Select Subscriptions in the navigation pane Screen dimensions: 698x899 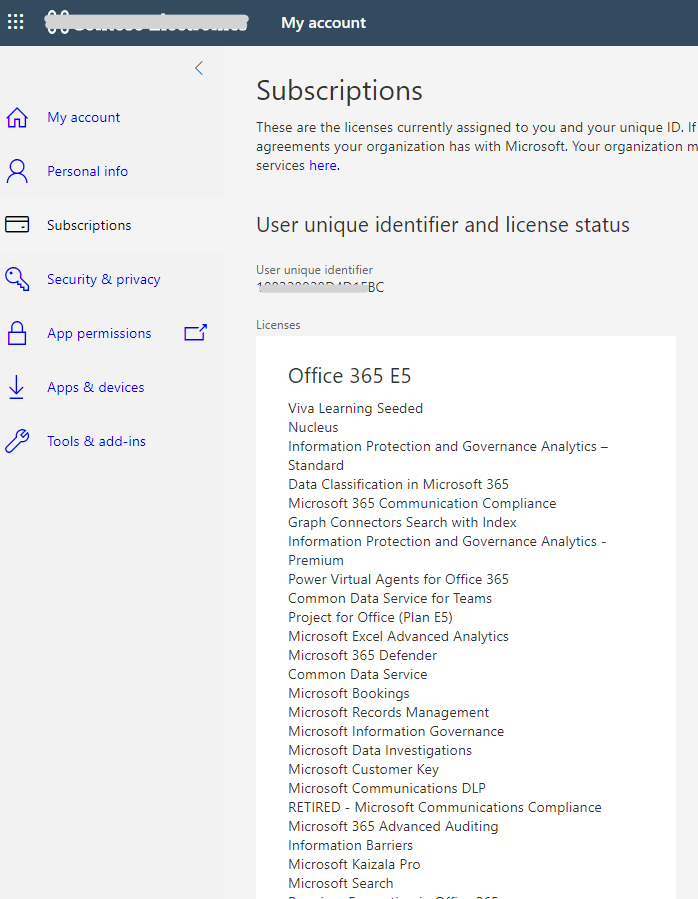pos(92,225)
